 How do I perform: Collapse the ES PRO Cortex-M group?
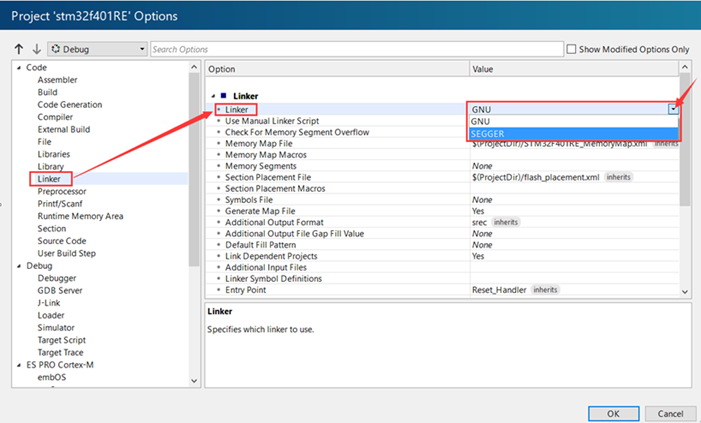(19, 365)
